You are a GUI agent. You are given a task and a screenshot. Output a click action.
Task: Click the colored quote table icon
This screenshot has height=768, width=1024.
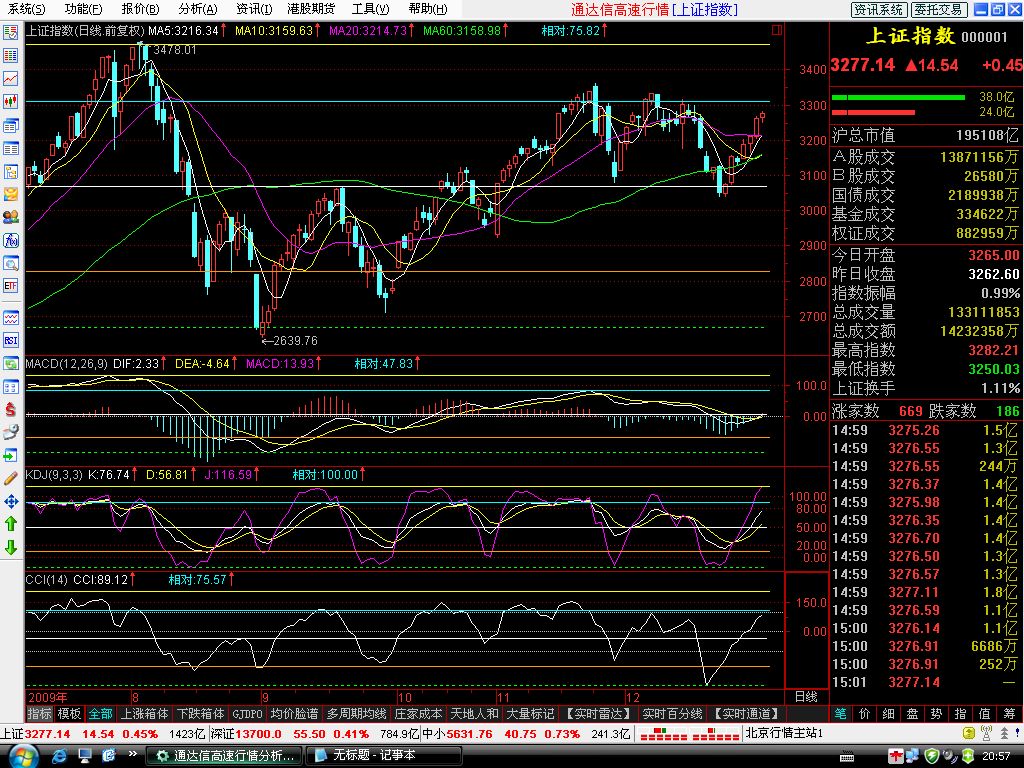point(11,56)
